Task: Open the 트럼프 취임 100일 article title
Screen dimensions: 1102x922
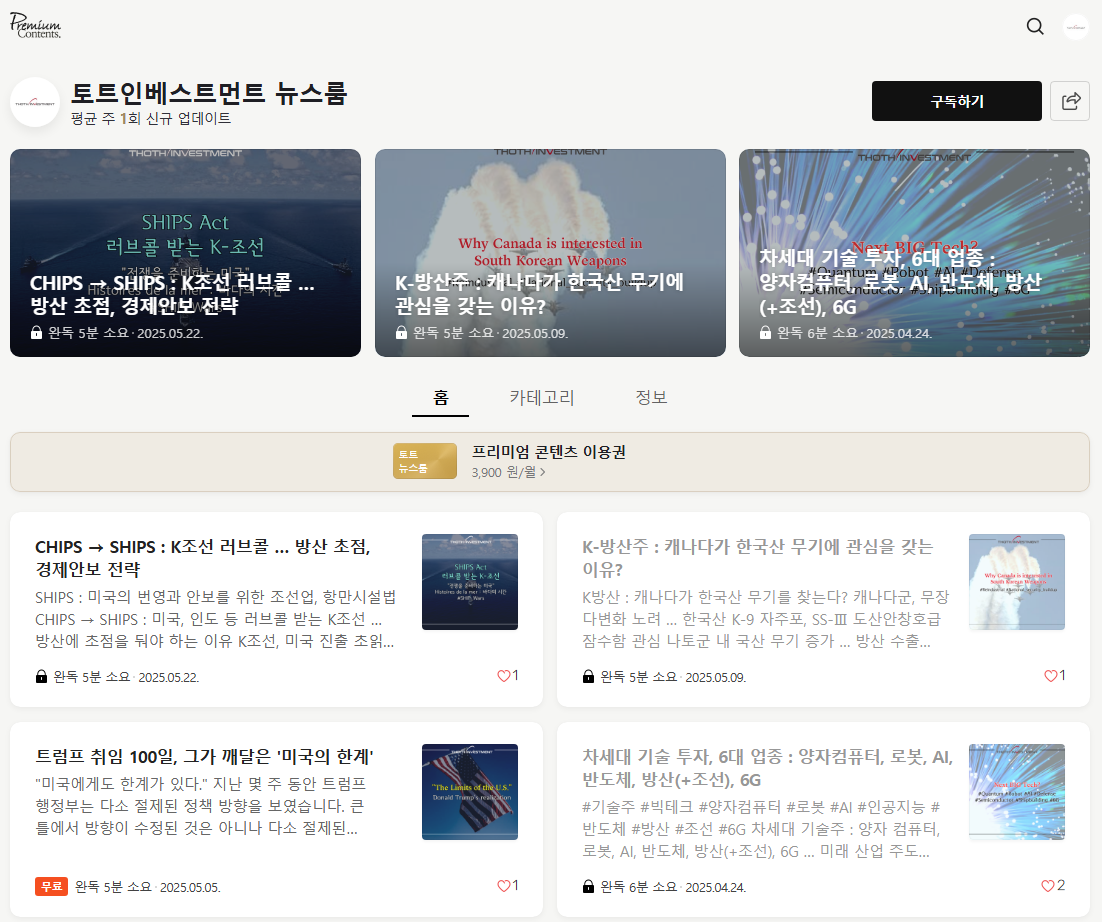Action: (211, 756)
